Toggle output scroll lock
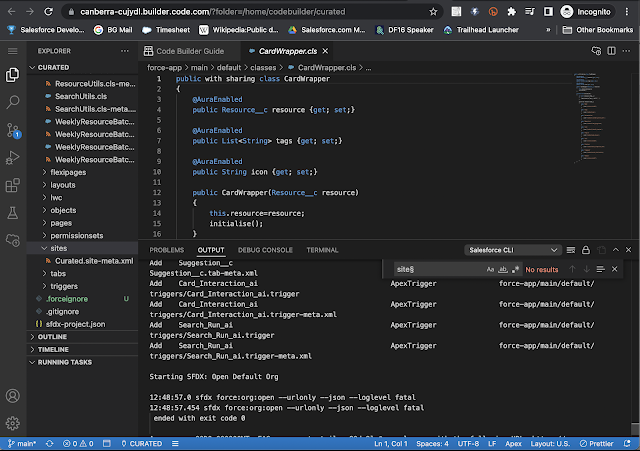This screenshot has width=640, height=451. pyautogui.click(x=586, y=250)
